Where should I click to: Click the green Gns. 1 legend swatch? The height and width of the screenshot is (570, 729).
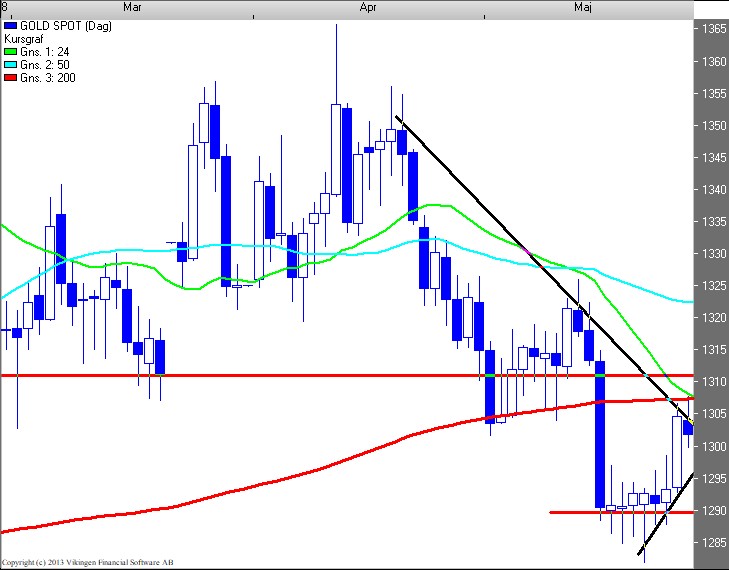pyautogui.click(x=10, y=52)
